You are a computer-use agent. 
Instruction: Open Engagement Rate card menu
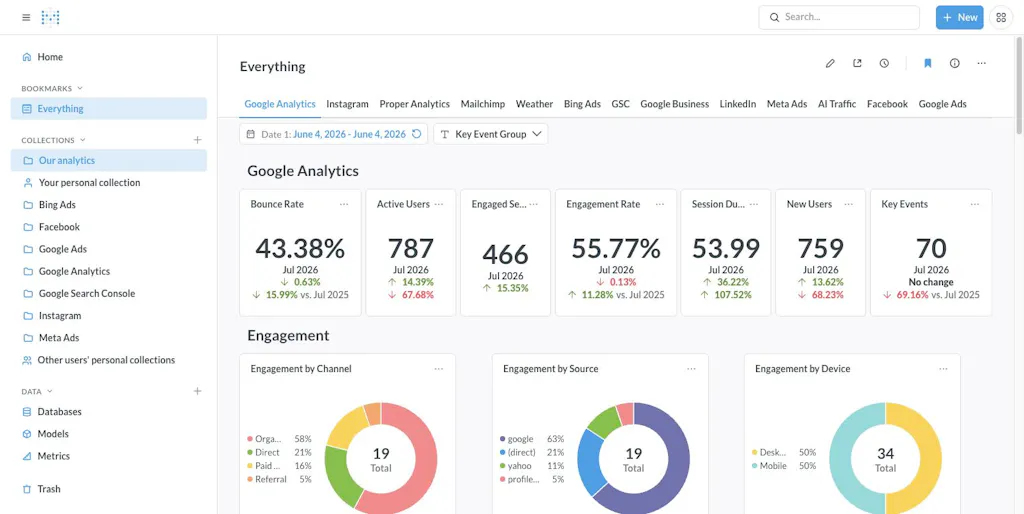pyautogui.click(x=660, y=204)
